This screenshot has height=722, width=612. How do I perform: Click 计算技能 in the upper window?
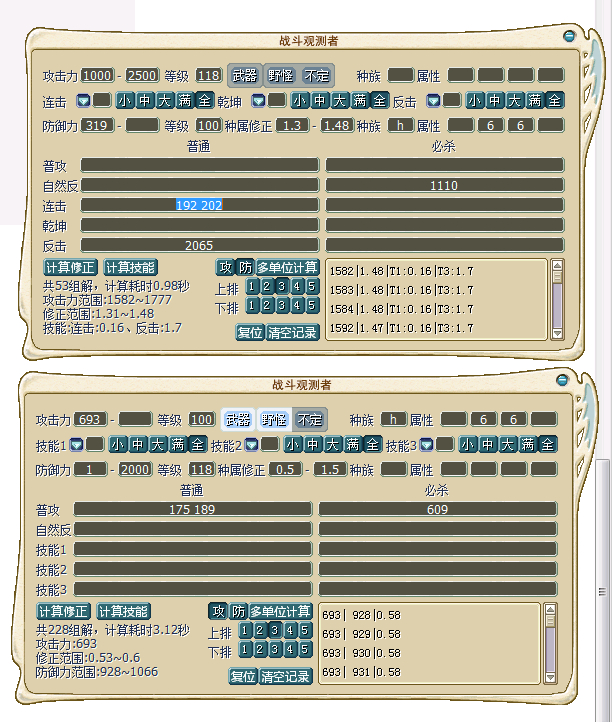130,268
